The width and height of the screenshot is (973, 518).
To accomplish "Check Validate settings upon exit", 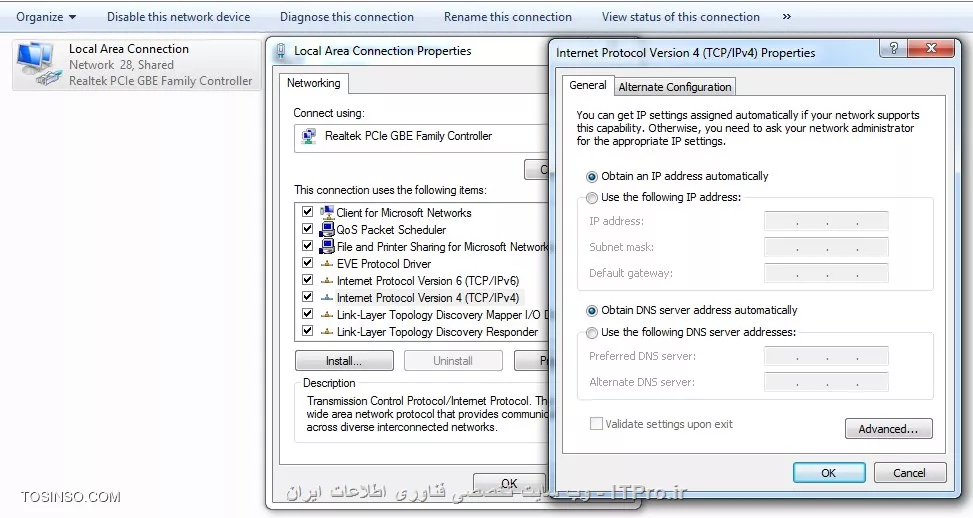I will [x=596, y=424].
